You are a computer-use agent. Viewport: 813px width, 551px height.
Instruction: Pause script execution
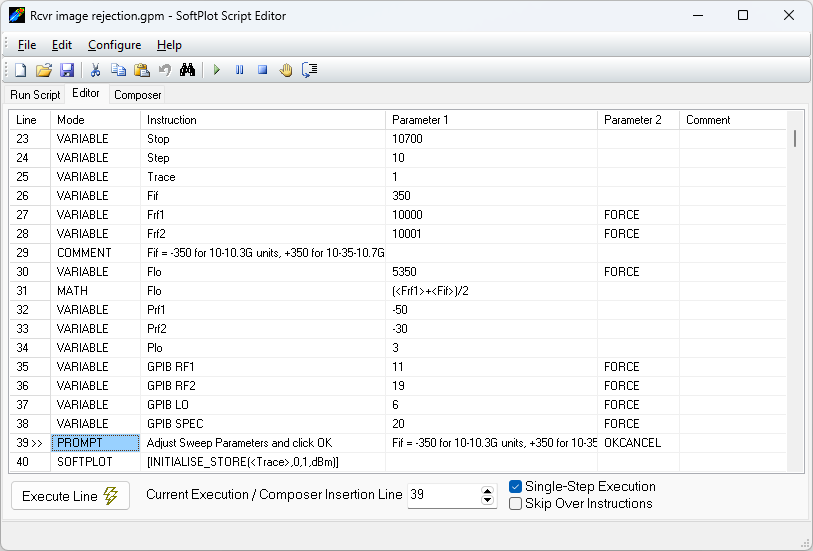239,70
